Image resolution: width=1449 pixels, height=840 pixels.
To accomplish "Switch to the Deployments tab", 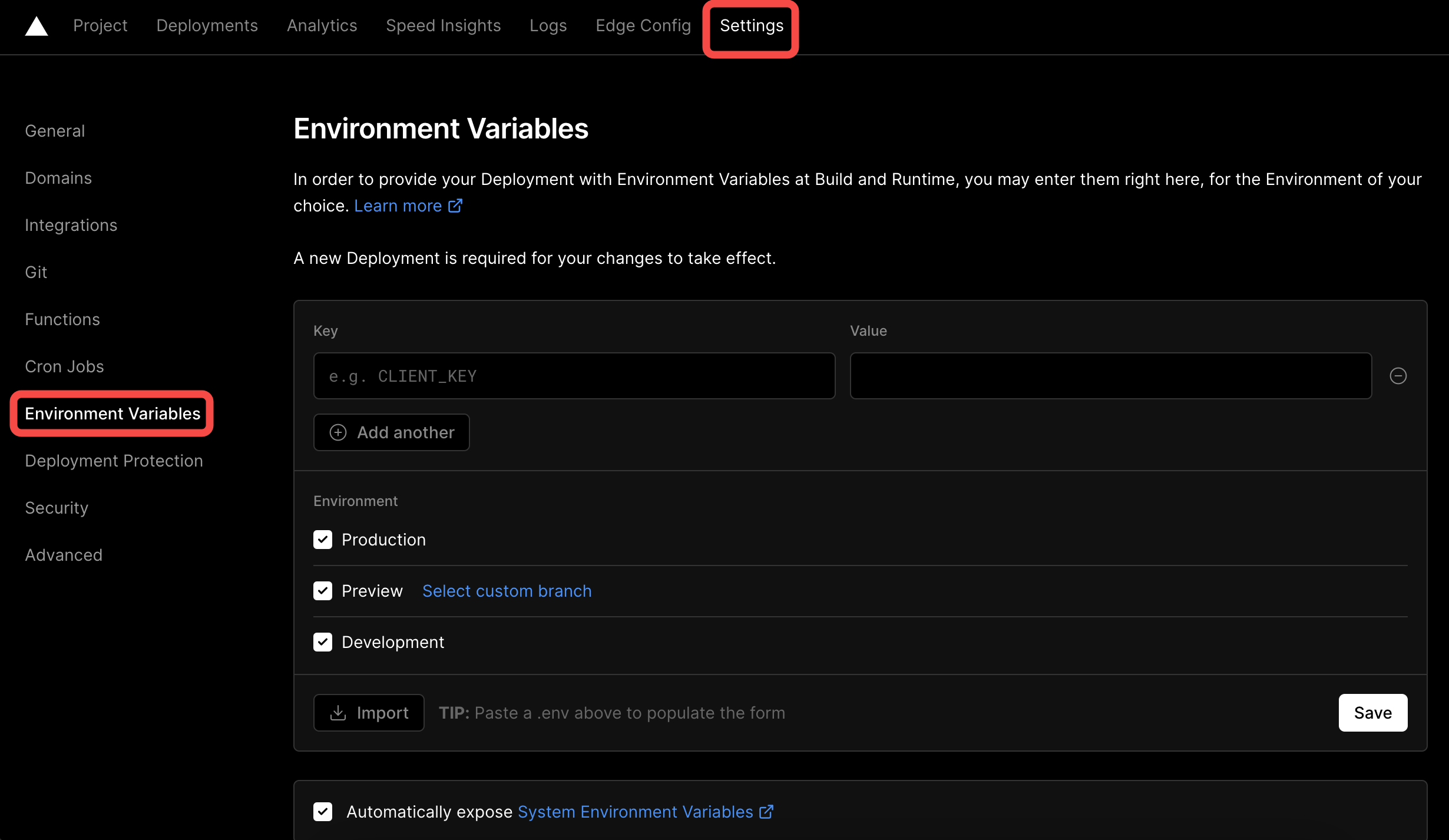I will click(x=207, y=26).
